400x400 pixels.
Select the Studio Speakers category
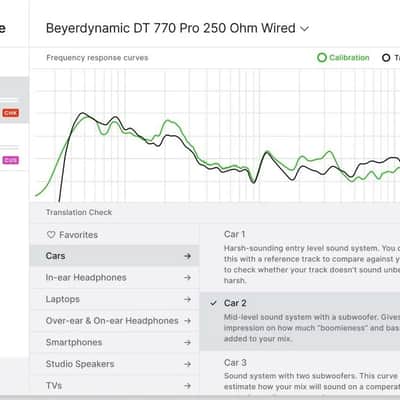point(115,364)
